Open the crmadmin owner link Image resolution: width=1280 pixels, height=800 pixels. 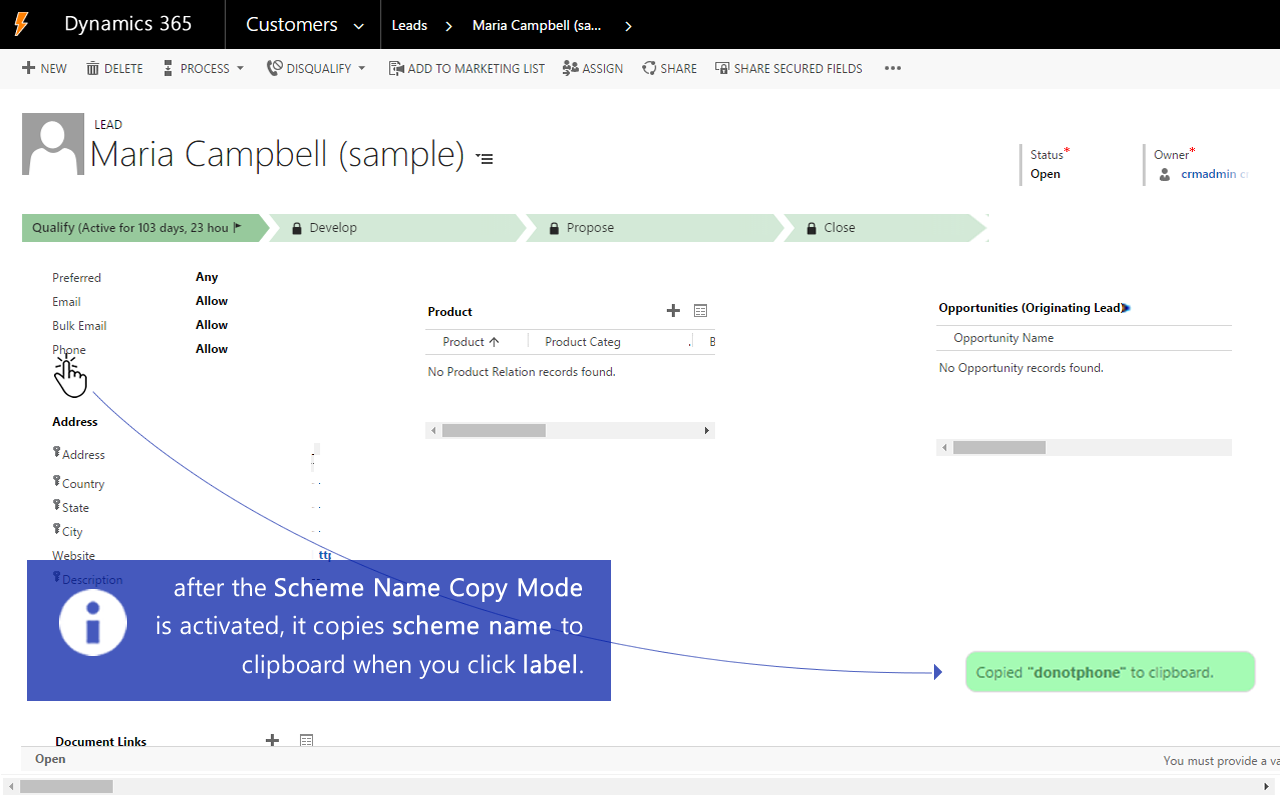(1210, 173)
